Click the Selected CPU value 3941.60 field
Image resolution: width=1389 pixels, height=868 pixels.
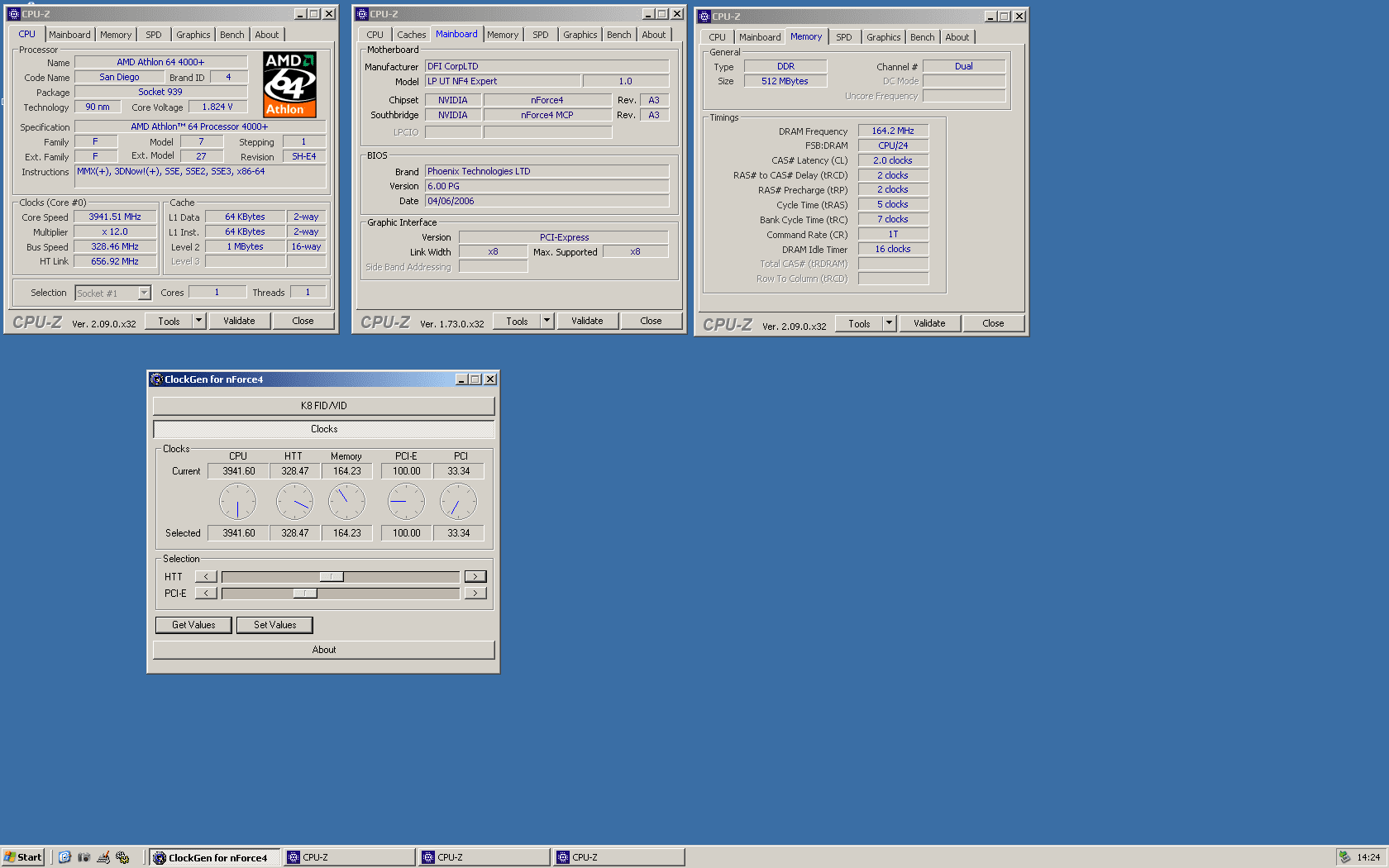tap(238, 533)
